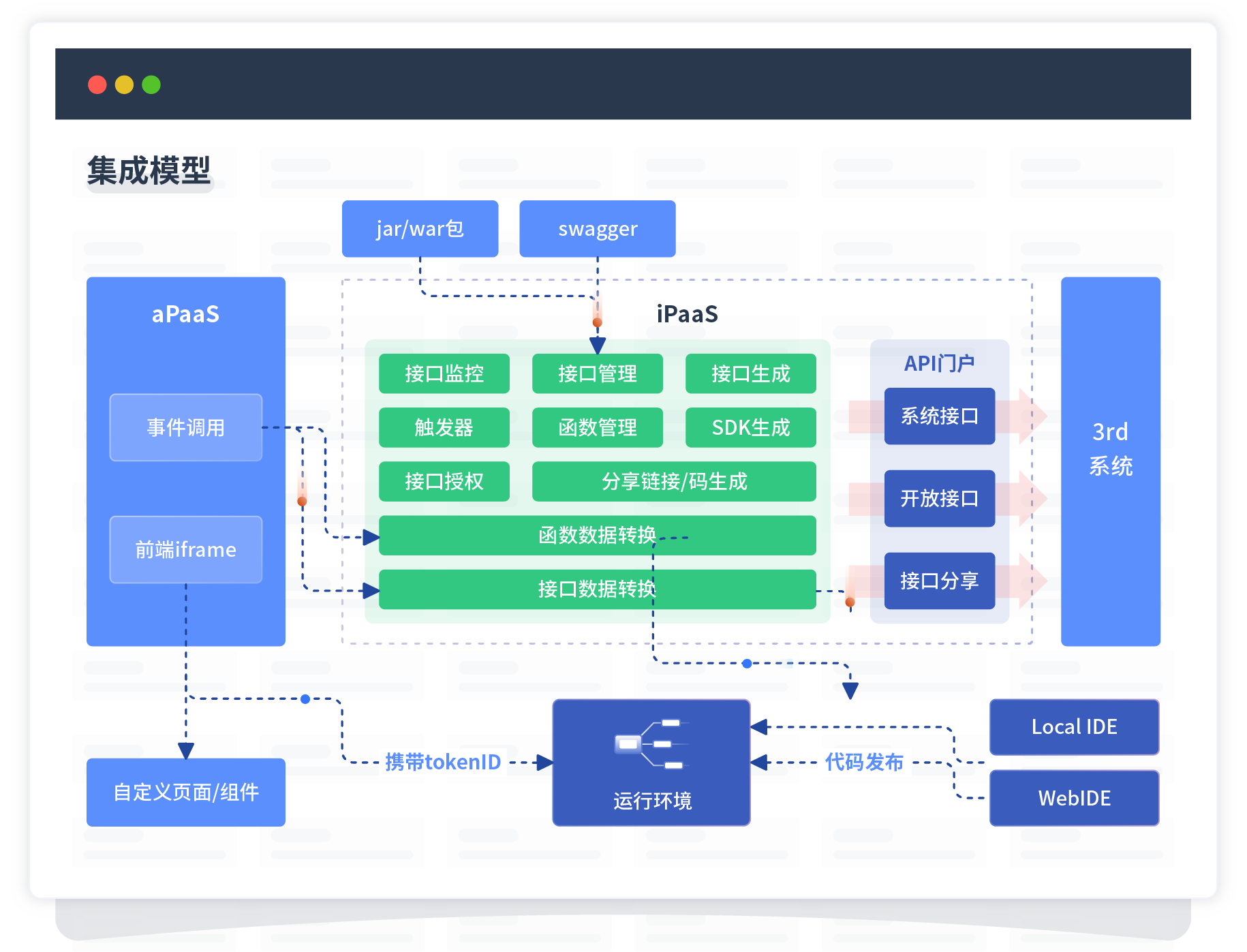Click the yellow minimize window dot
Viewport: 1247px width, 952px height.
coord(124,85)
